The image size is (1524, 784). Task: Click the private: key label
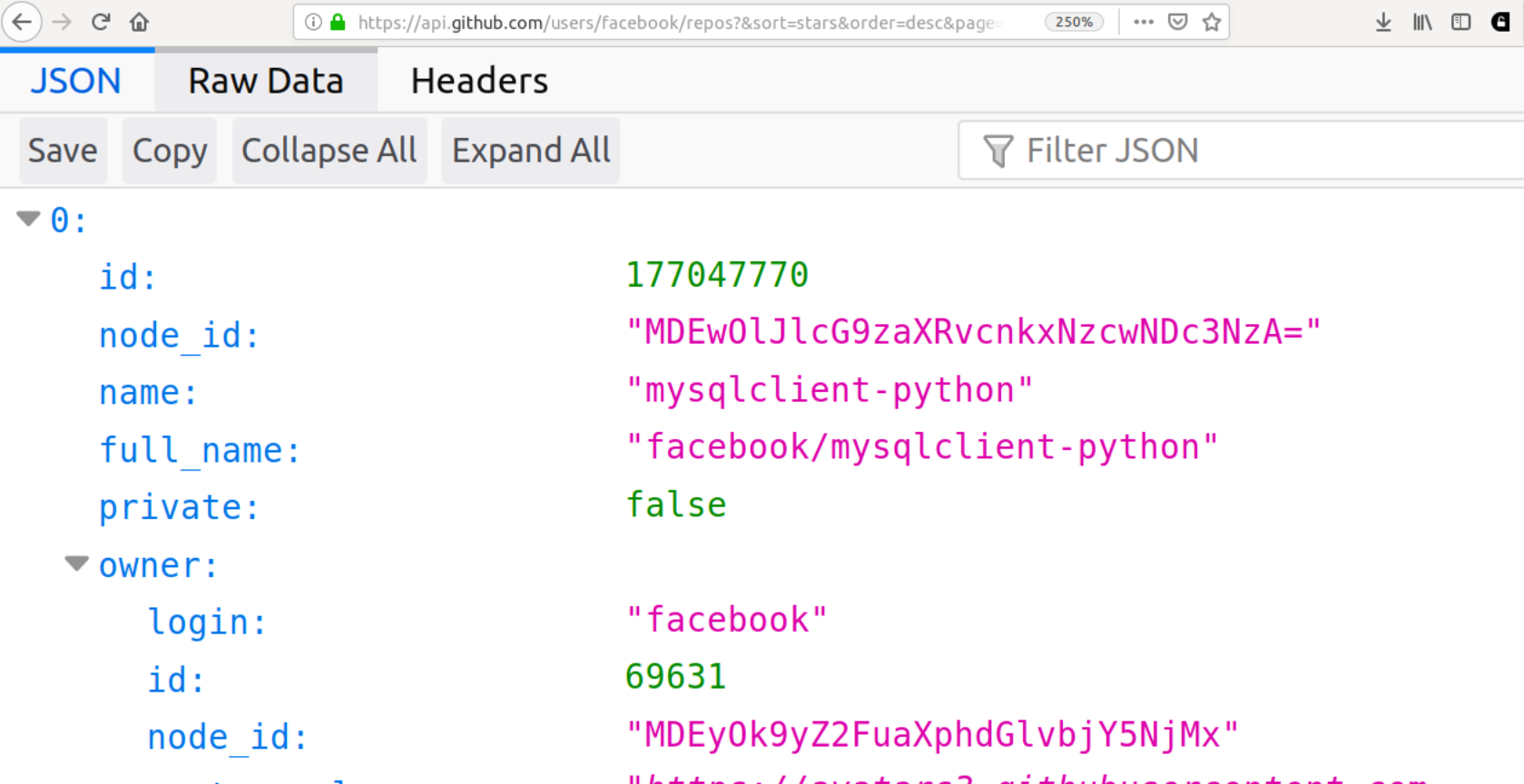(179, 508)
